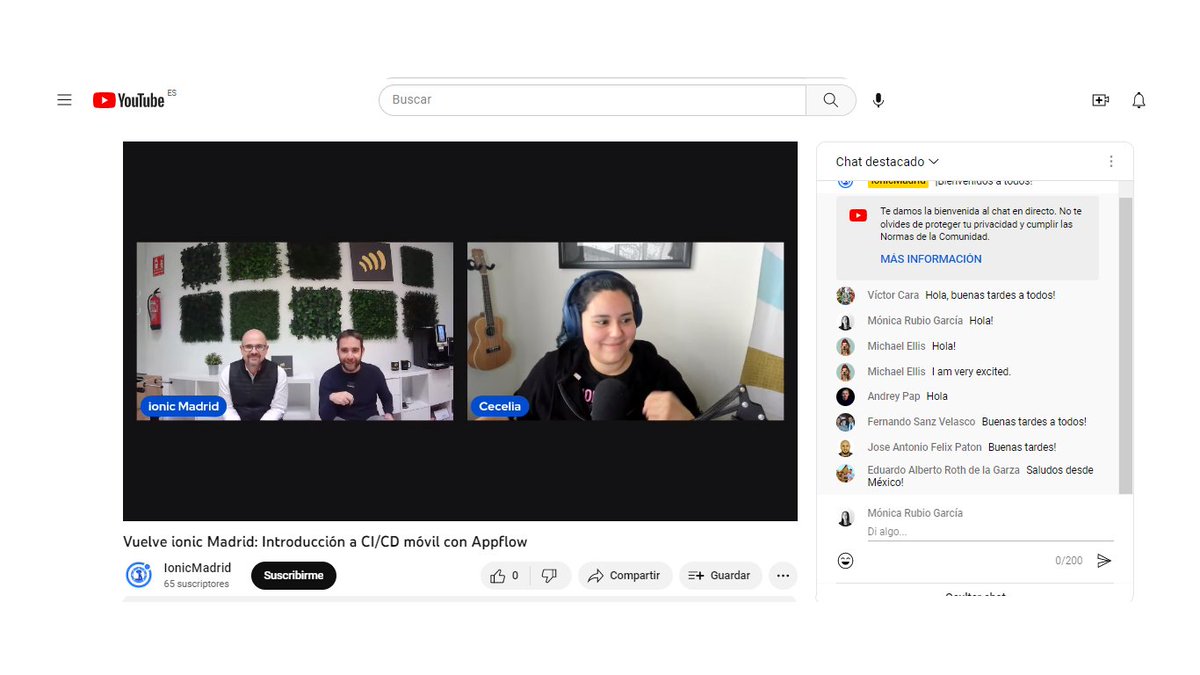Click Víctor Cara's avatar

[x=846, y=296]
